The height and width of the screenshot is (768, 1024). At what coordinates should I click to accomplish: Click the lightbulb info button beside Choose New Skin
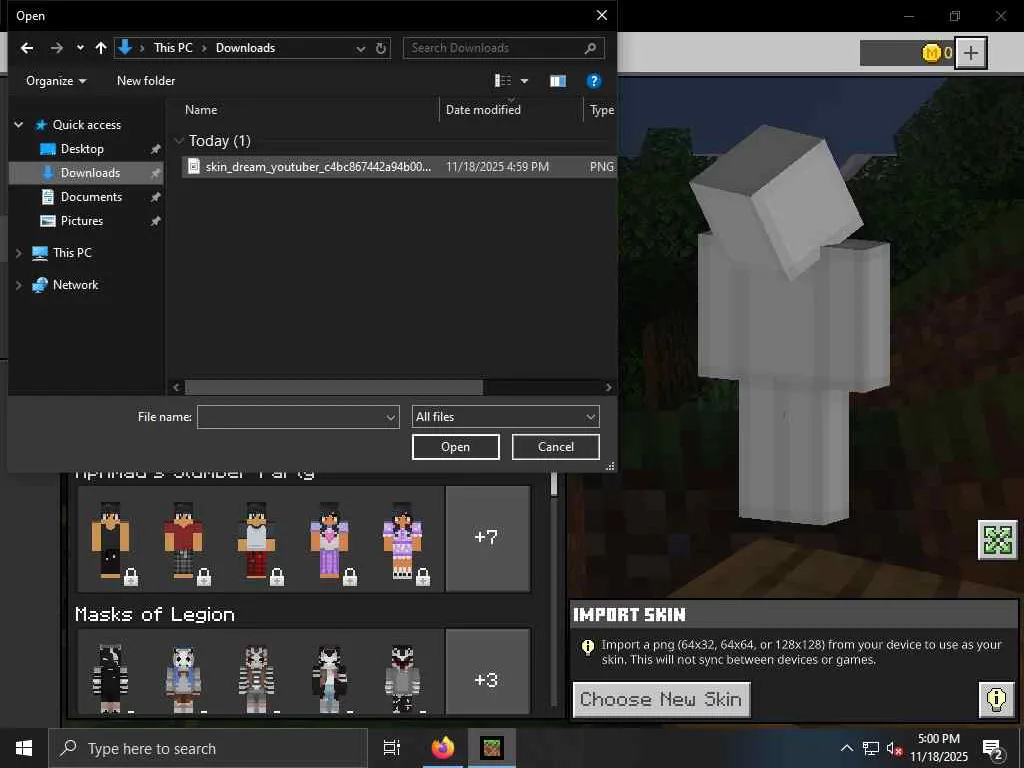[997, 699]
